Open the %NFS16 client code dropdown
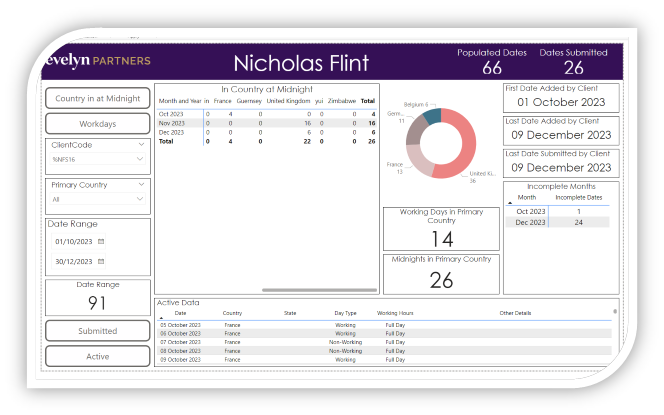Image resolution: width=664 pixels, height=415 pixels. click(139, 159)
